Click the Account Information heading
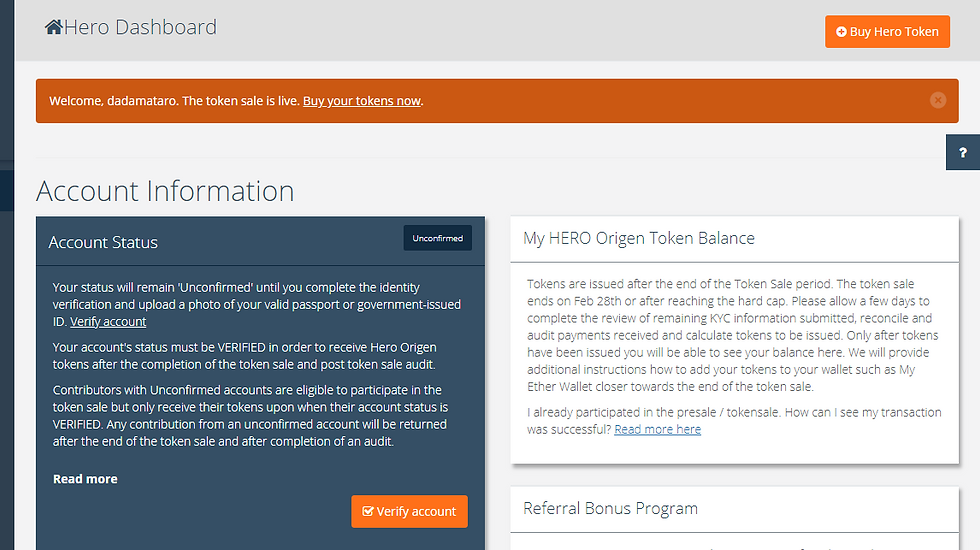The width and height of the screenshot is (980, 550). click(x=165, y=191)
